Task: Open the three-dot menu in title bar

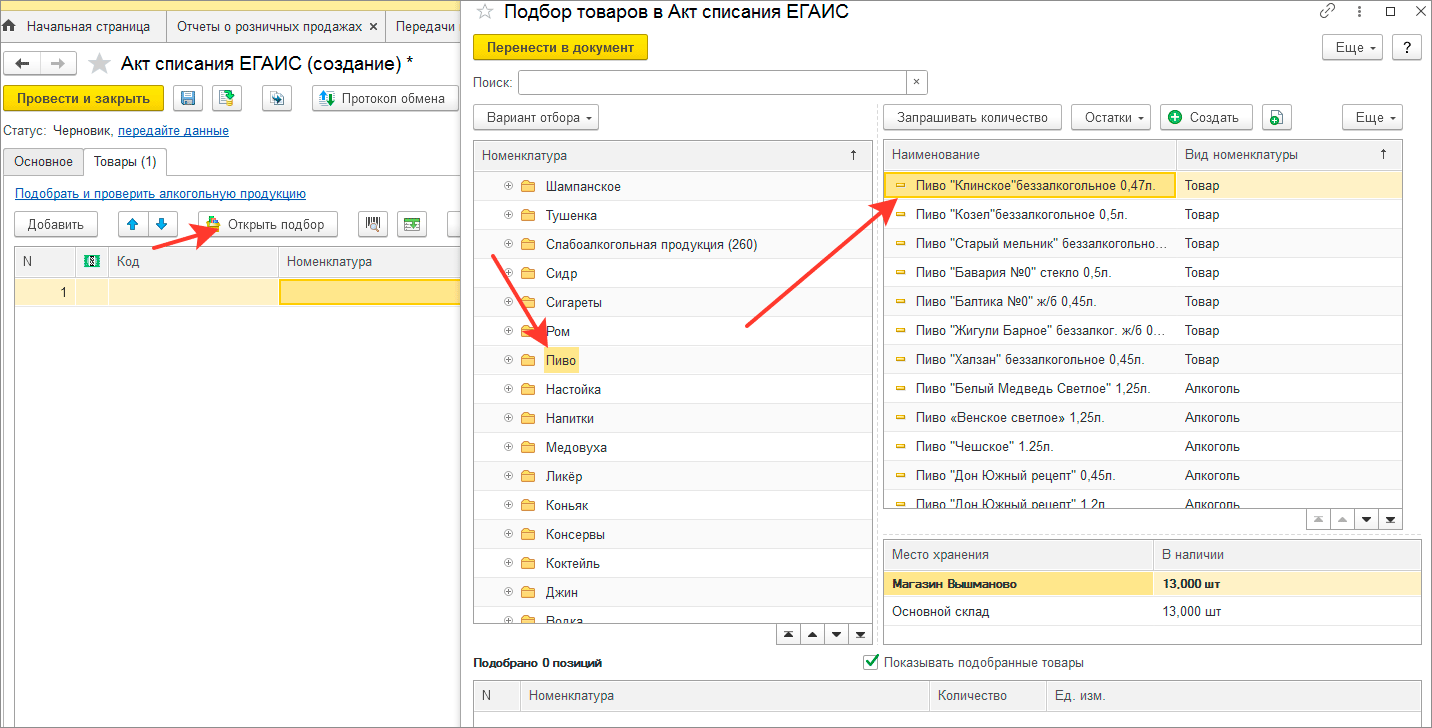Action: click(1359, 11)
